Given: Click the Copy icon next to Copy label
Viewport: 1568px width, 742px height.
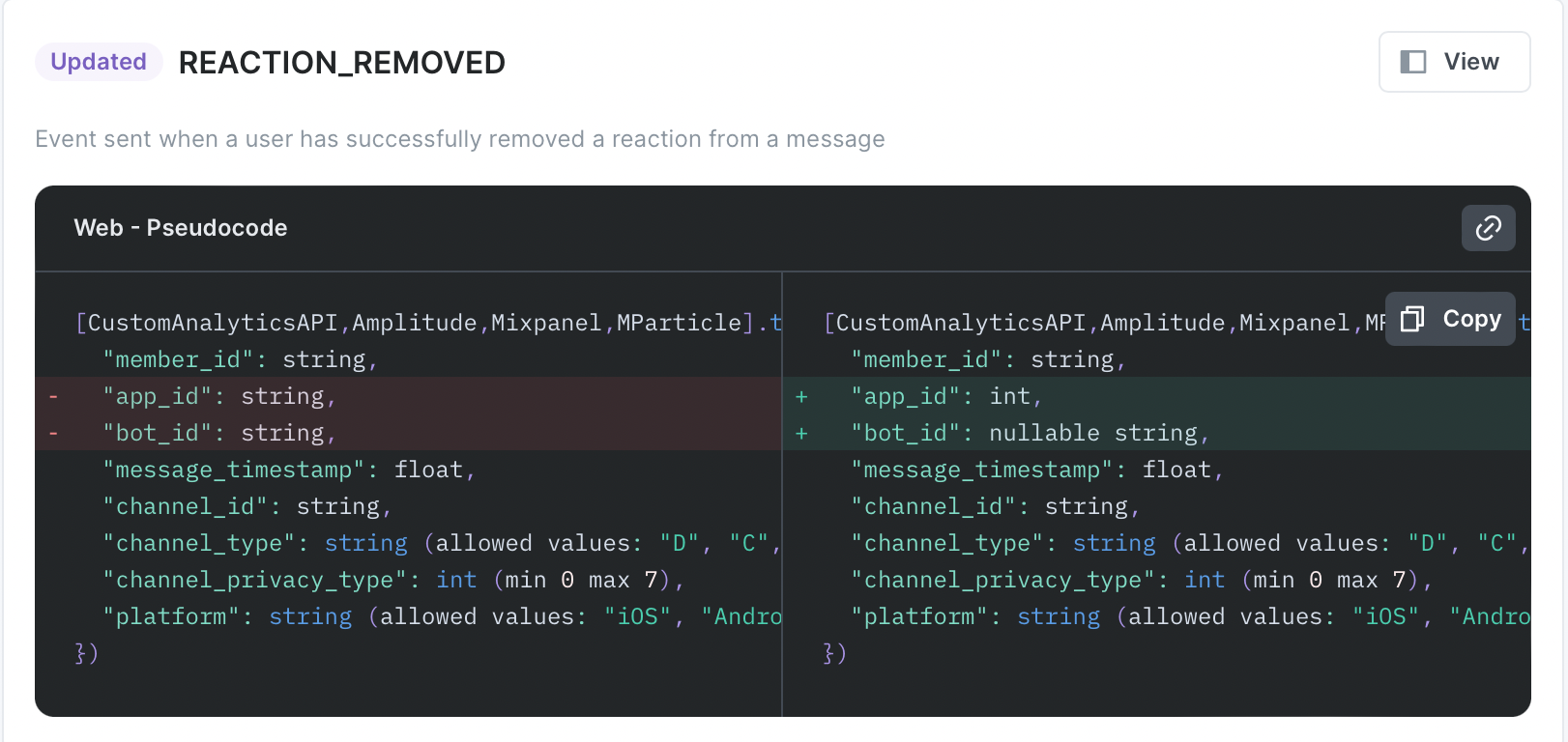Looking at the screenshot, I should click(1412, 318).
